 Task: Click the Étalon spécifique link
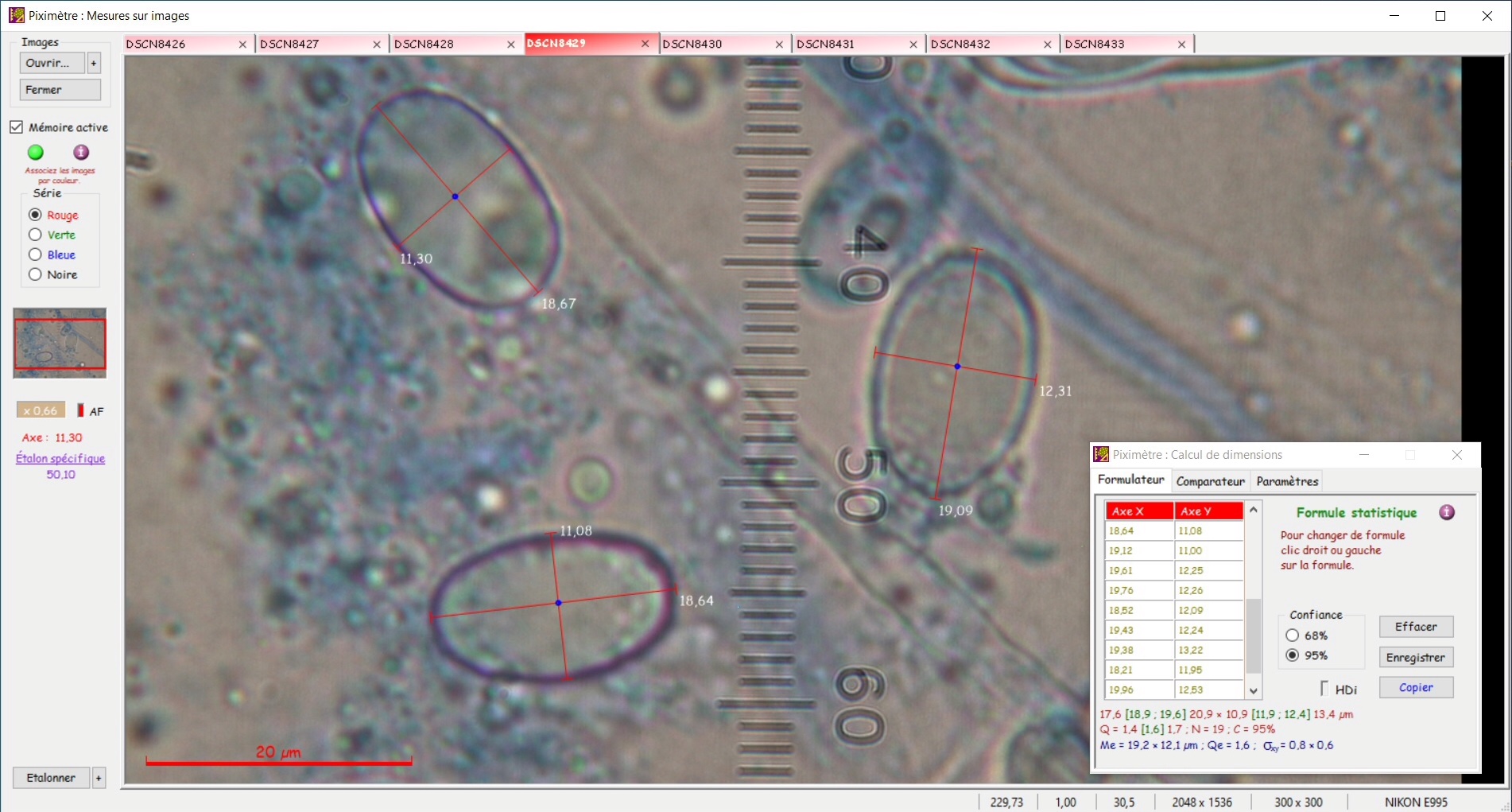tap(60, 458)
